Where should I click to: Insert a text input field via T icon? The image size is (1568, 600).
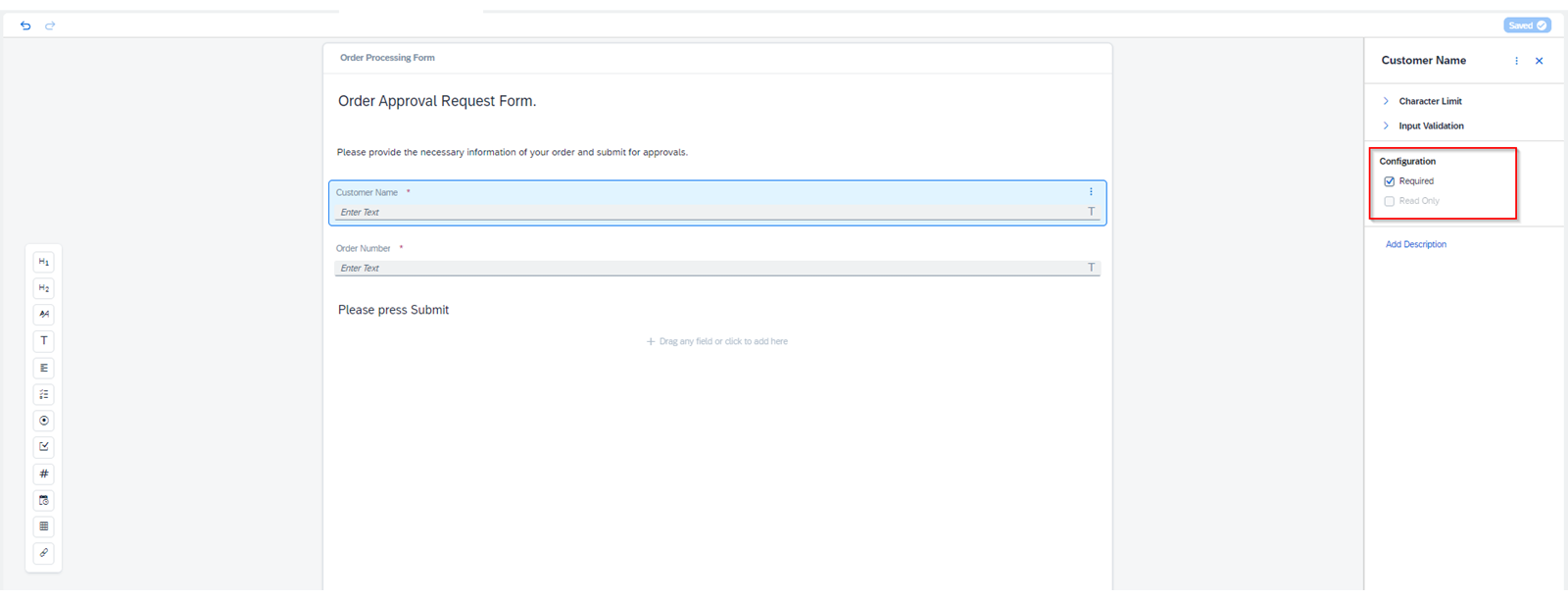(44, 341)
